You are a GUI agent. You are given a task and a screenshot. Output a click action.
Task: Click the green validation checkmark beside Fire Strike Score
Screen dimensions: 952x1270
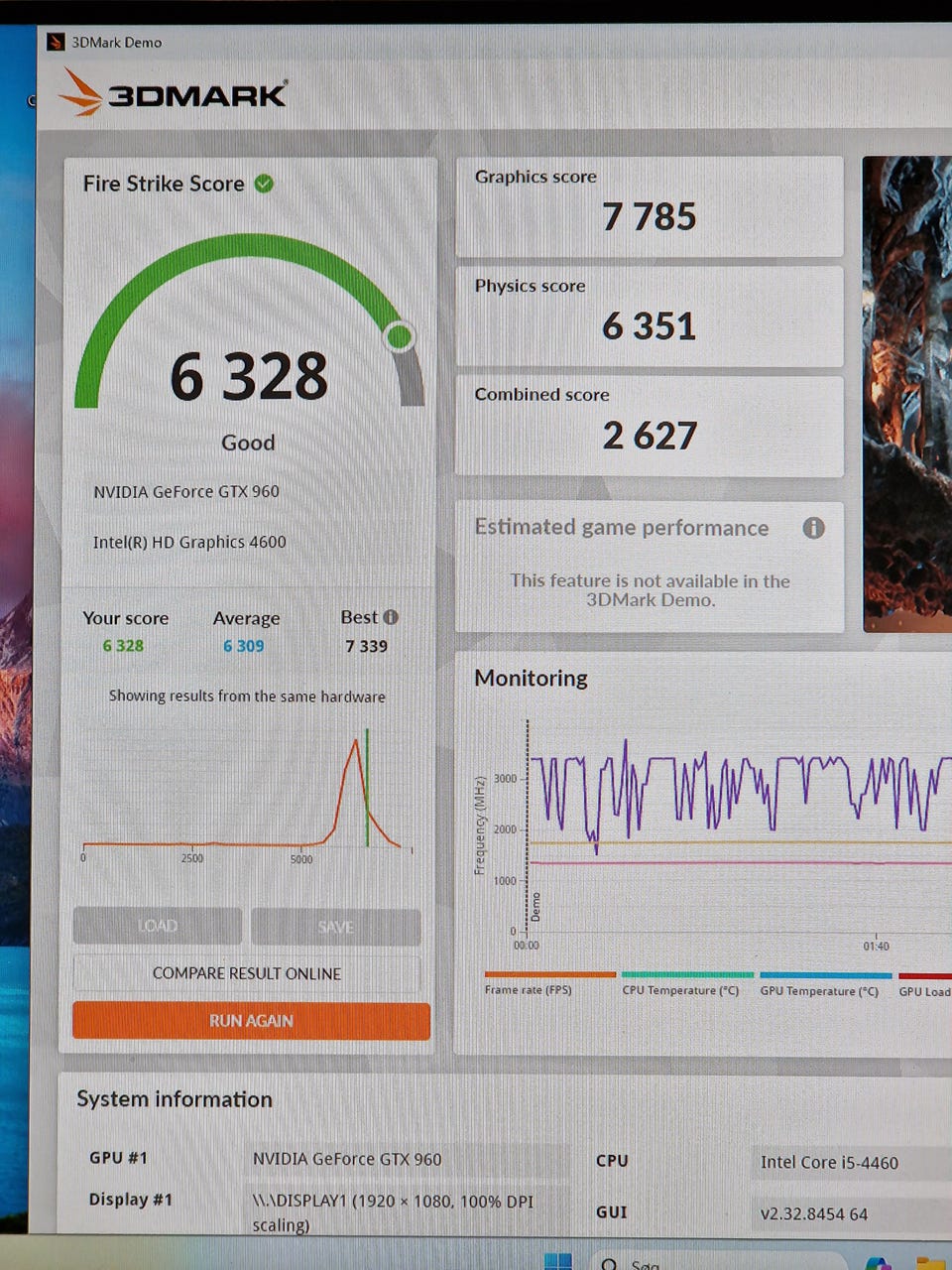point(264,184)
